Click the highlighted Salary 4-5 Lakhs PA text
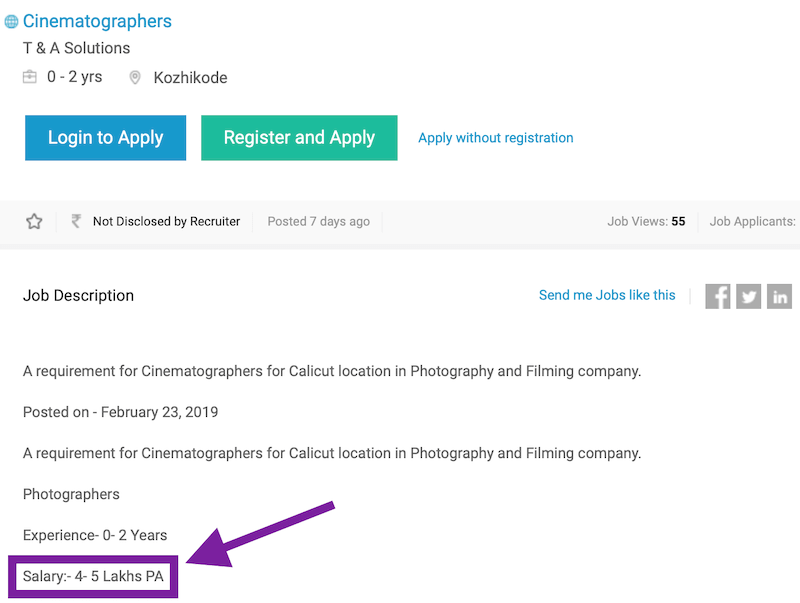The image size is (800, 603). click(93, 576)
